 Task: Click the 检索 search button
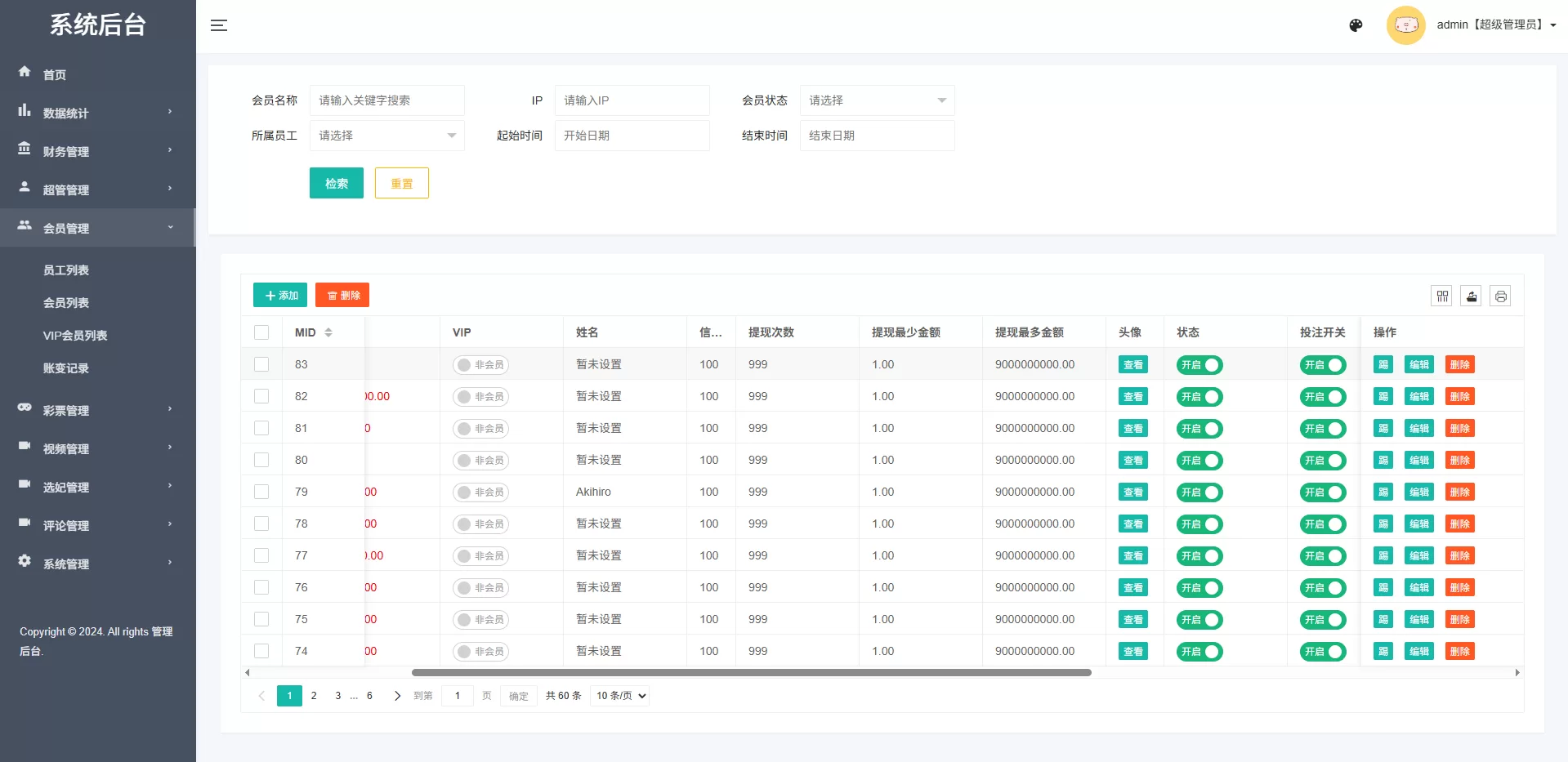(336, 182)
